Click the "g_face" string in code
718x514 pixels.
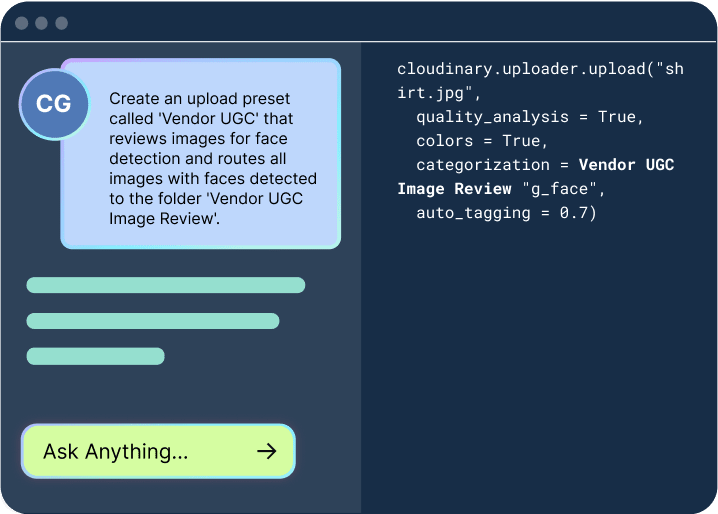pos(544,189)
